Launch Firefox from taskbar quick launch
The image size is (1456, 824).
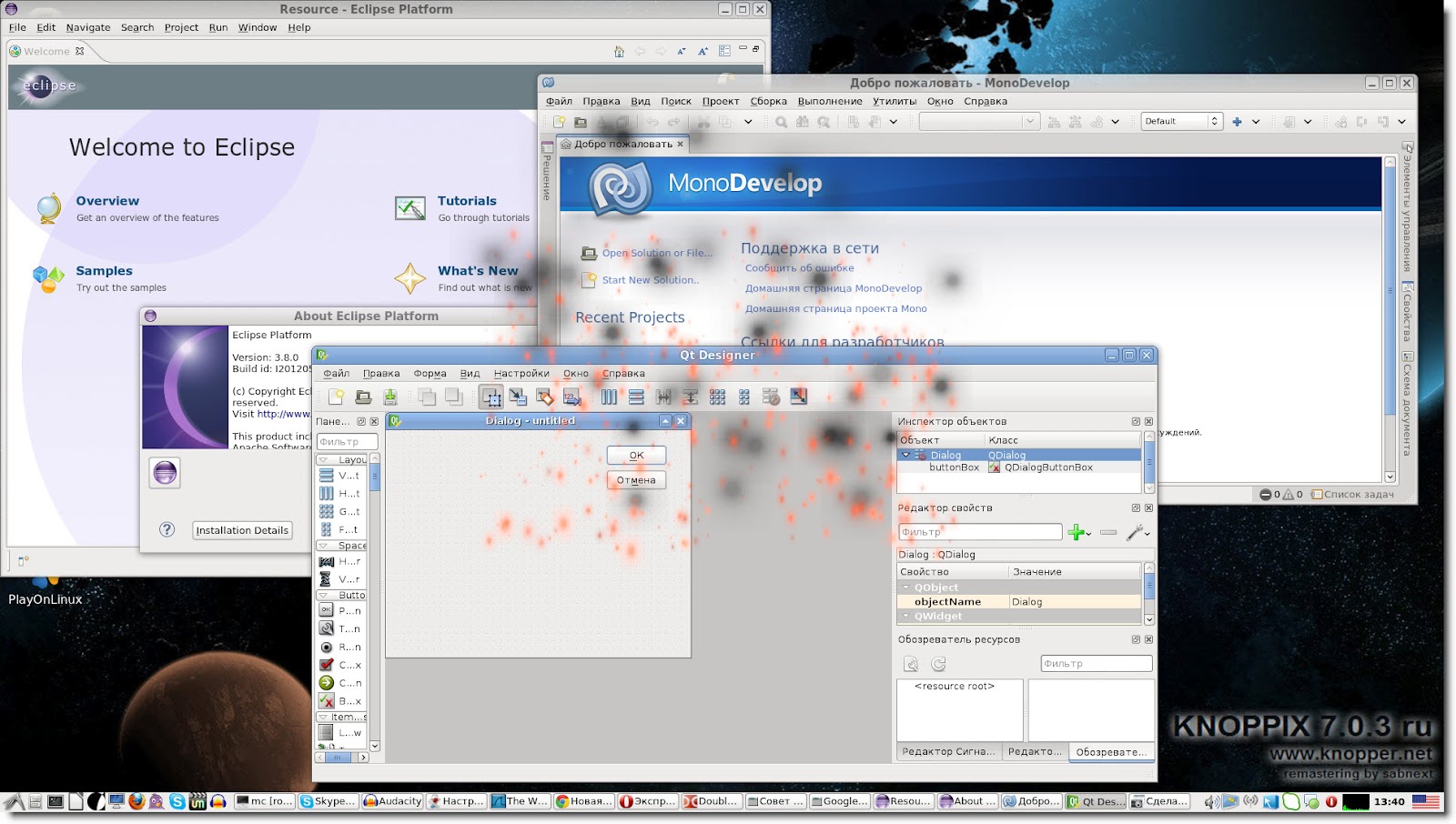click(136, 801)
